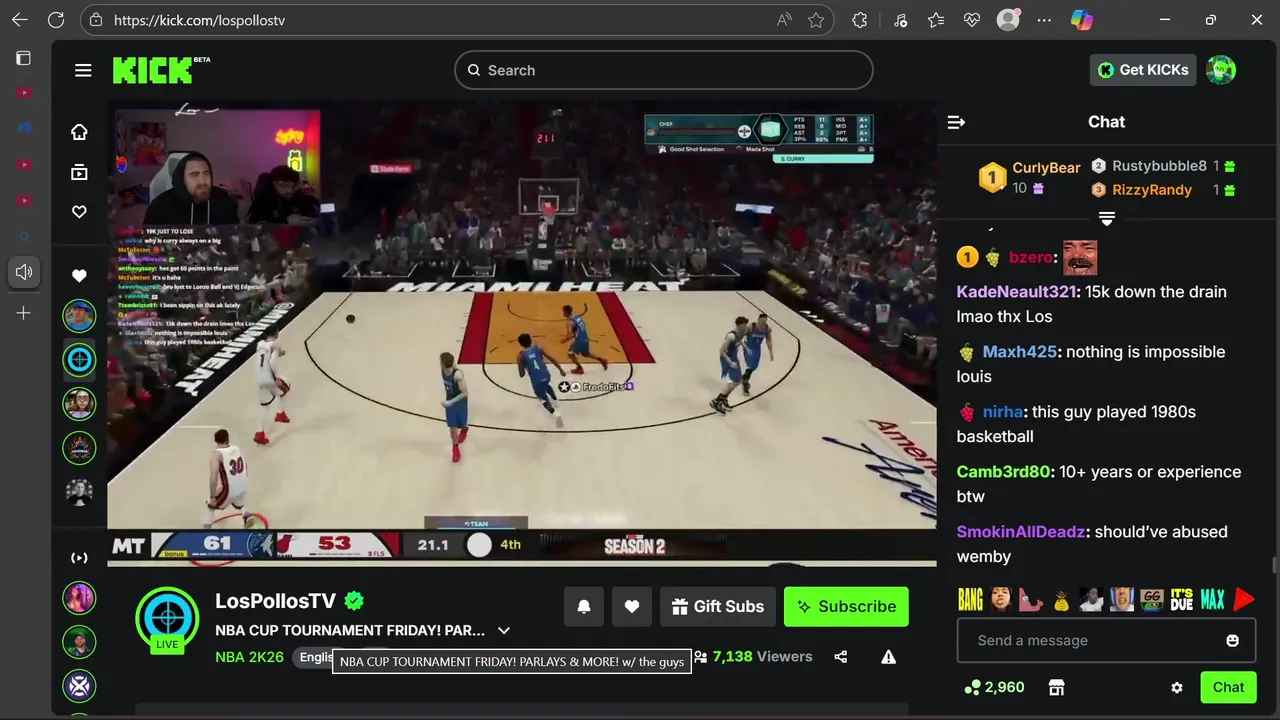
Task: Open the channel points shop icon
Action: [x=1056, y=687]
